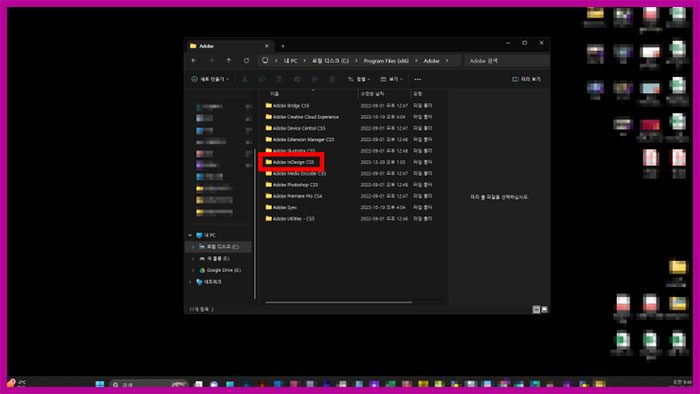
Task: Switch to large icons view in status bar
Action: pos(544,309)
